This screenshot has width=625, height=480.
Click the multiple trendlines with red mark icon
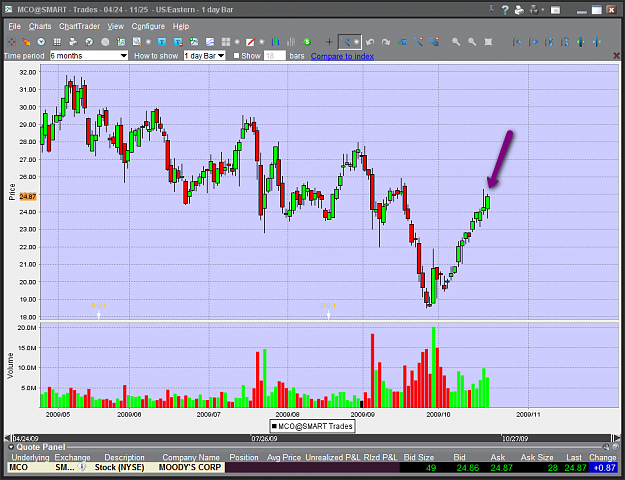point(434,42)
